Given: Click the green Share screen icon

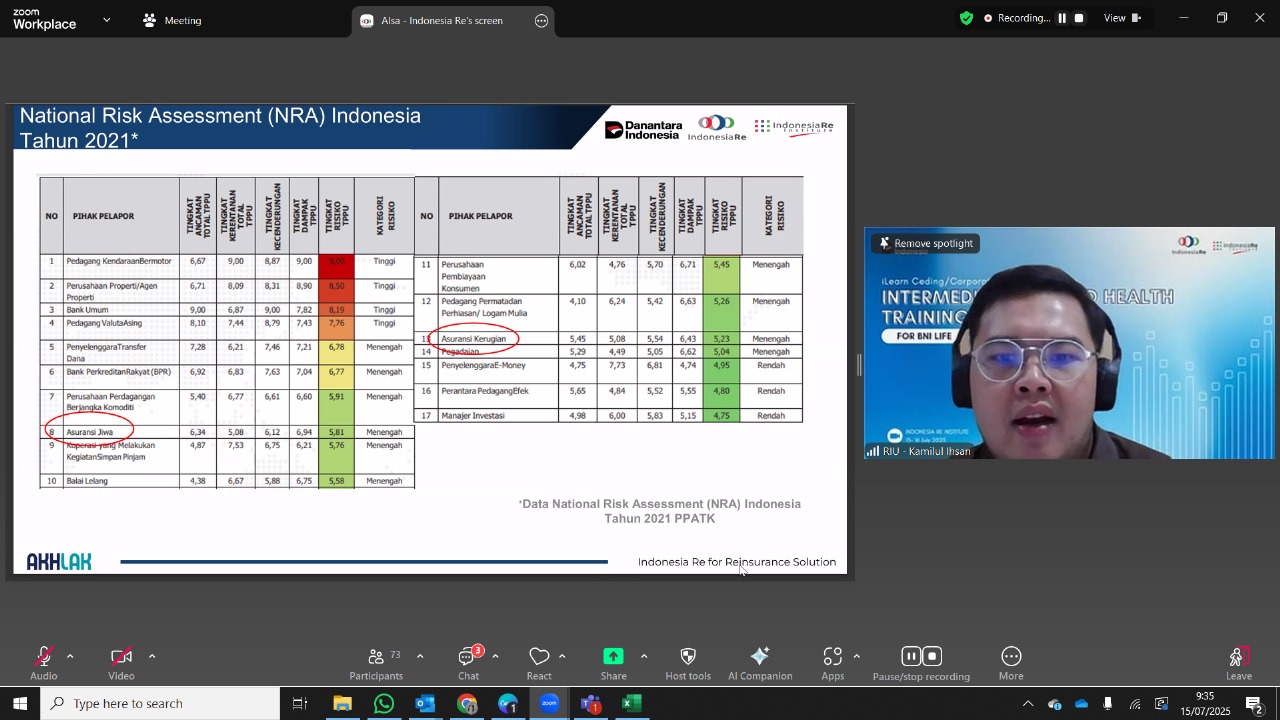Looking at the screenshot, I should pyautogui.click(x=613, y=657).
